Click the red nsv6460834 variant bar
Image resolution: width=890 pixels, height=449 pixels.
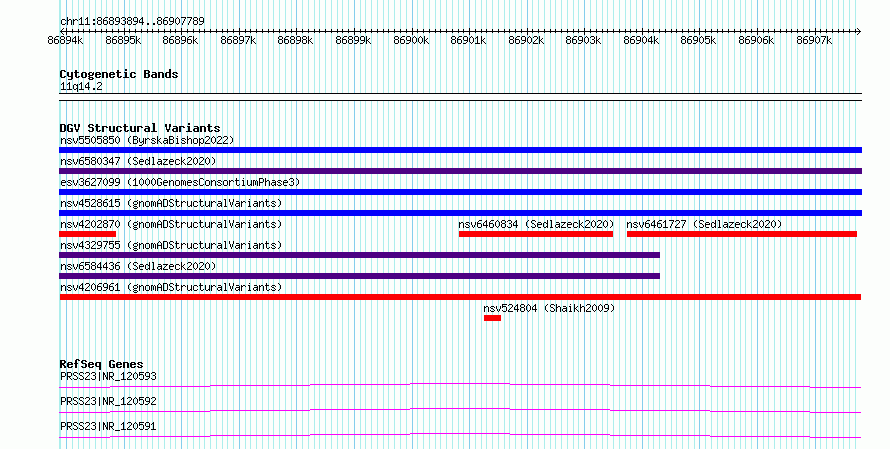coord(536,234)
